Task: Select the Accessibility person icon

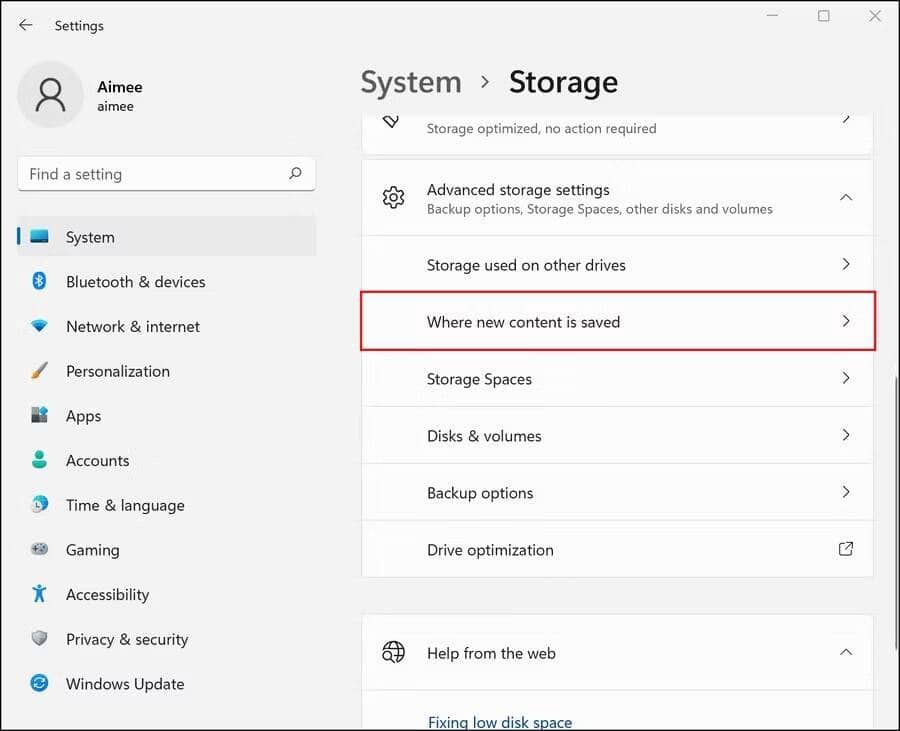Action: 38,594
